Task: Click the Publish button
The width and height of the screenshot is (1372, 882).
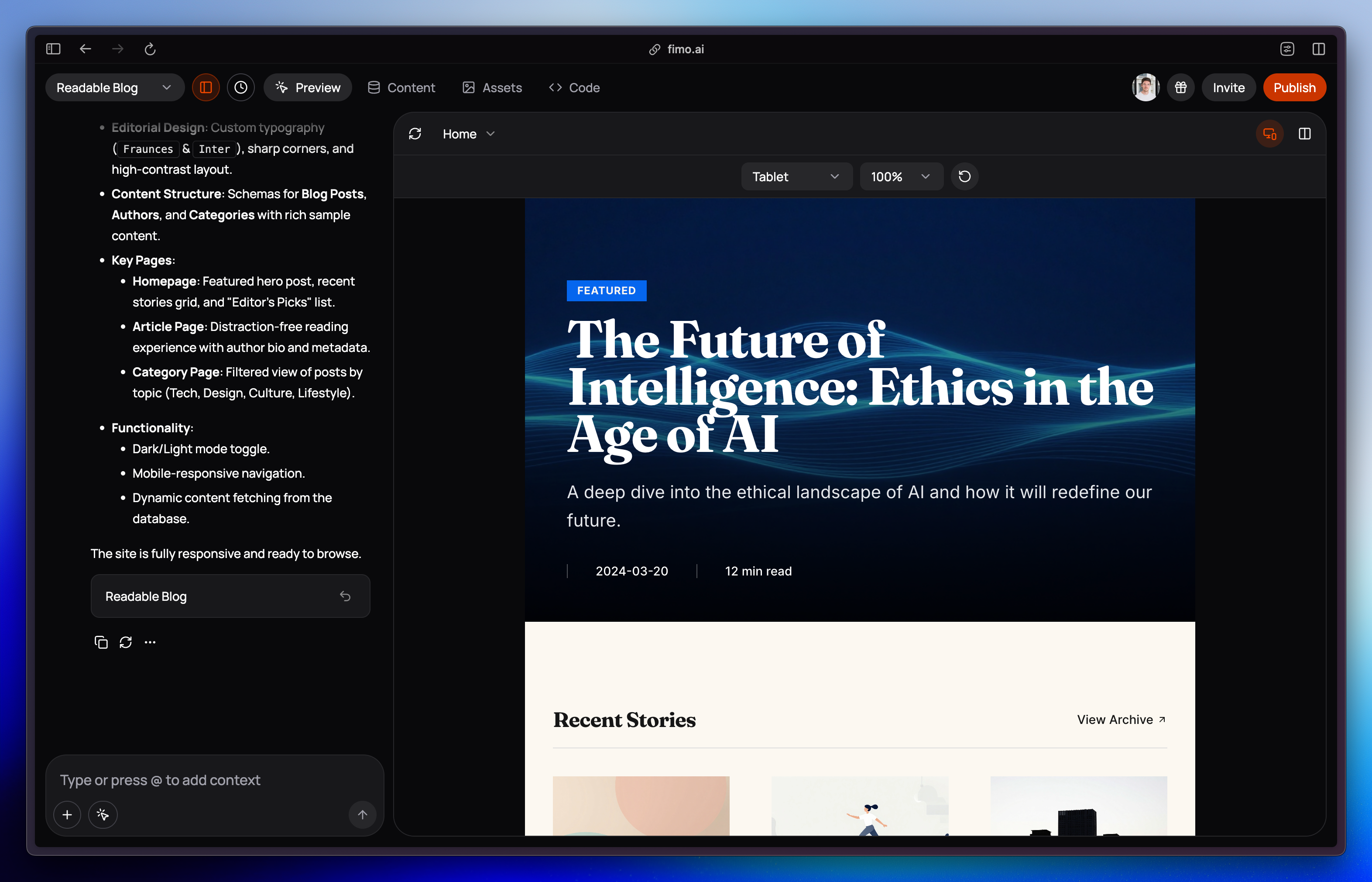Action: pyautogui.click(x=1295, y=87)
